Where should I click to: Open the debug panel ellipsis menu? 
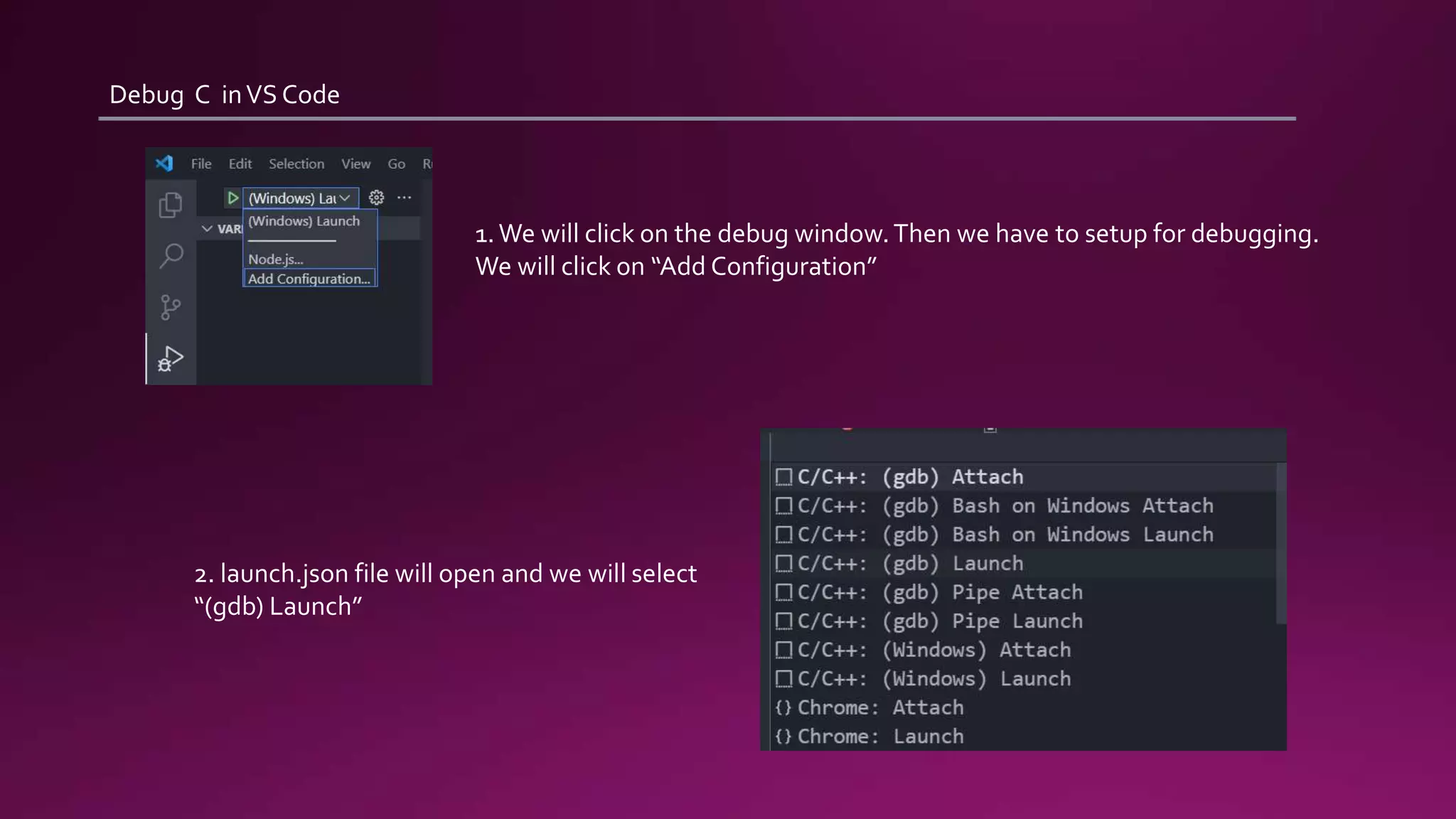coord(405,198)
